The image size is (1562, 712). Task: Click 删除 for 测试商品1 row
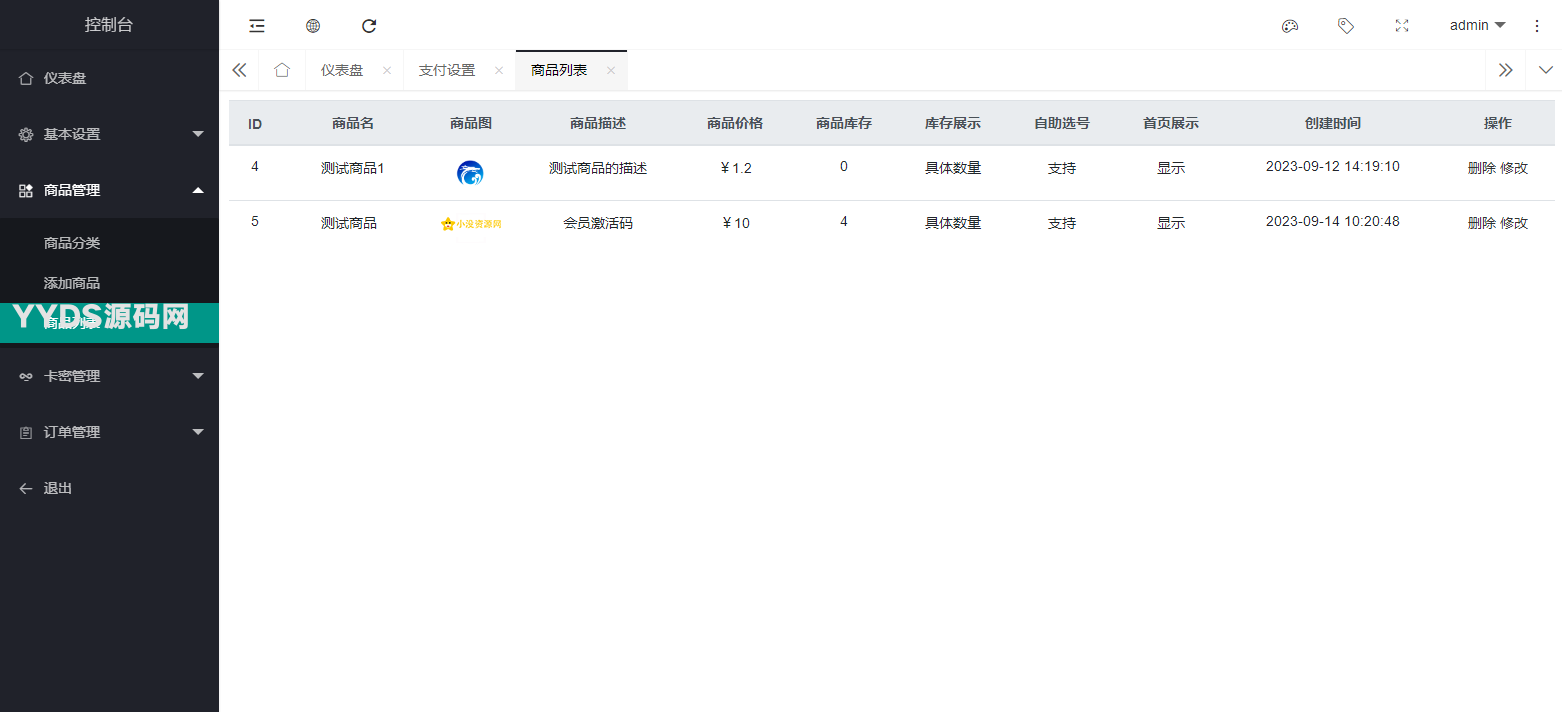(1481, 168)
